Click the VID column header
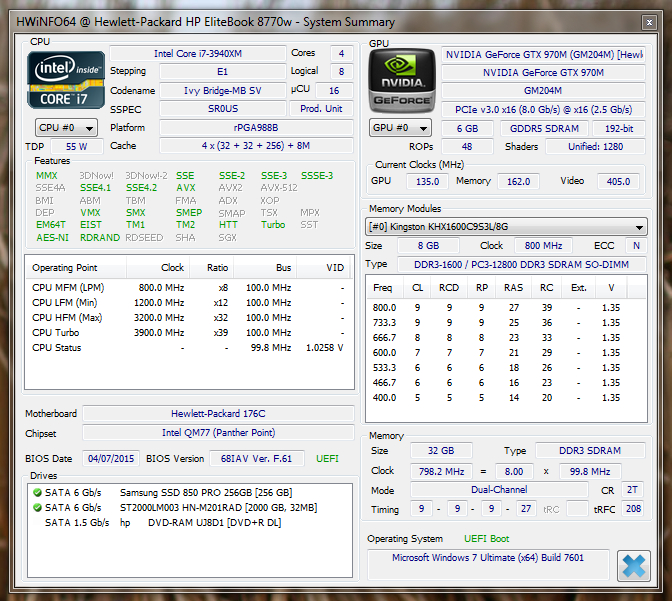This screenshot has height=601, width=672. (x=324, y=268)
